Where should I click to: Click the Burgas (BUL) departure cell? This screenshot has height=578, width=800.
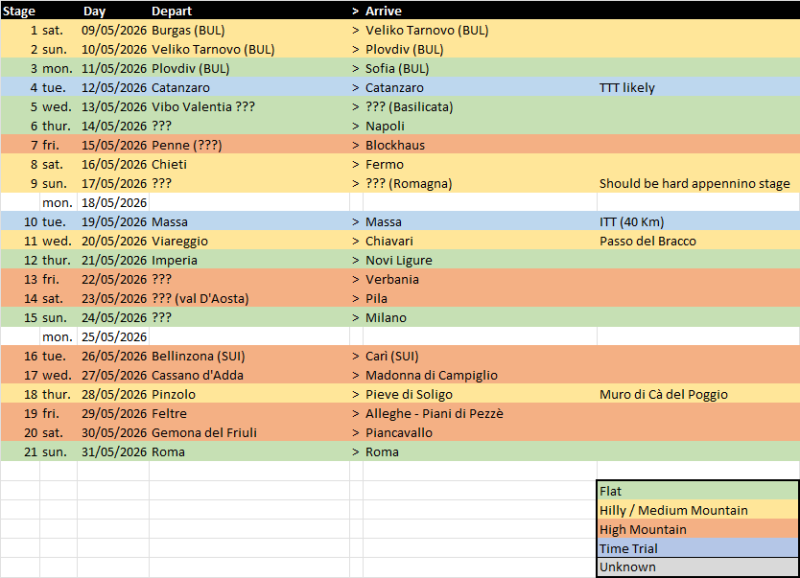(190, 30)
